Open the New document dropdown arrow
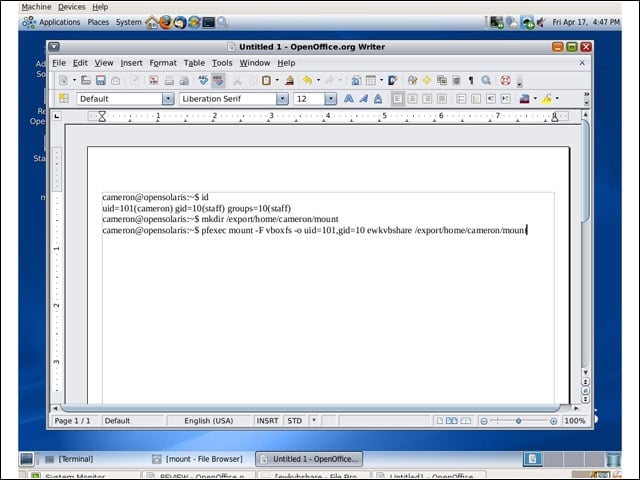Screen dimensions: 640x480 click(74, 80)
